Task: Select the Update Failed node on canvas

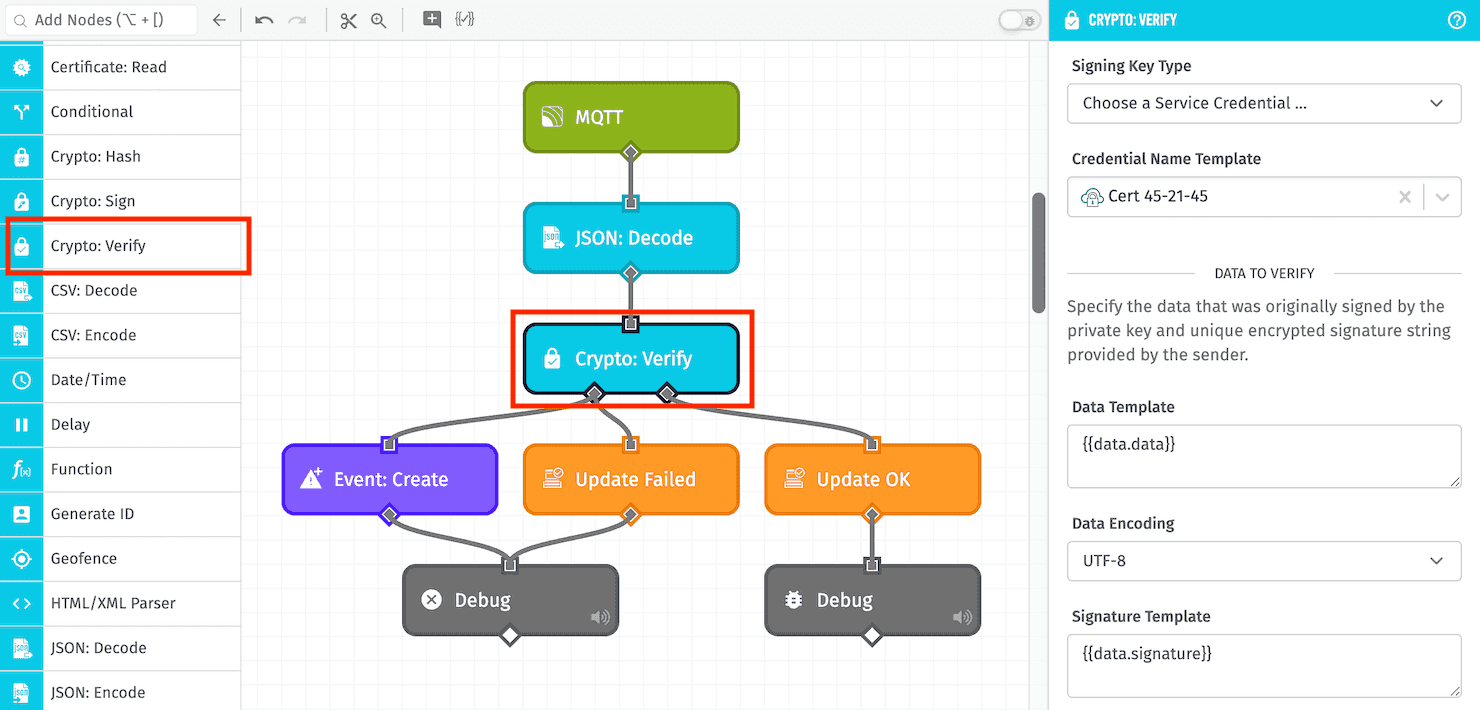Action: [631, 479]
